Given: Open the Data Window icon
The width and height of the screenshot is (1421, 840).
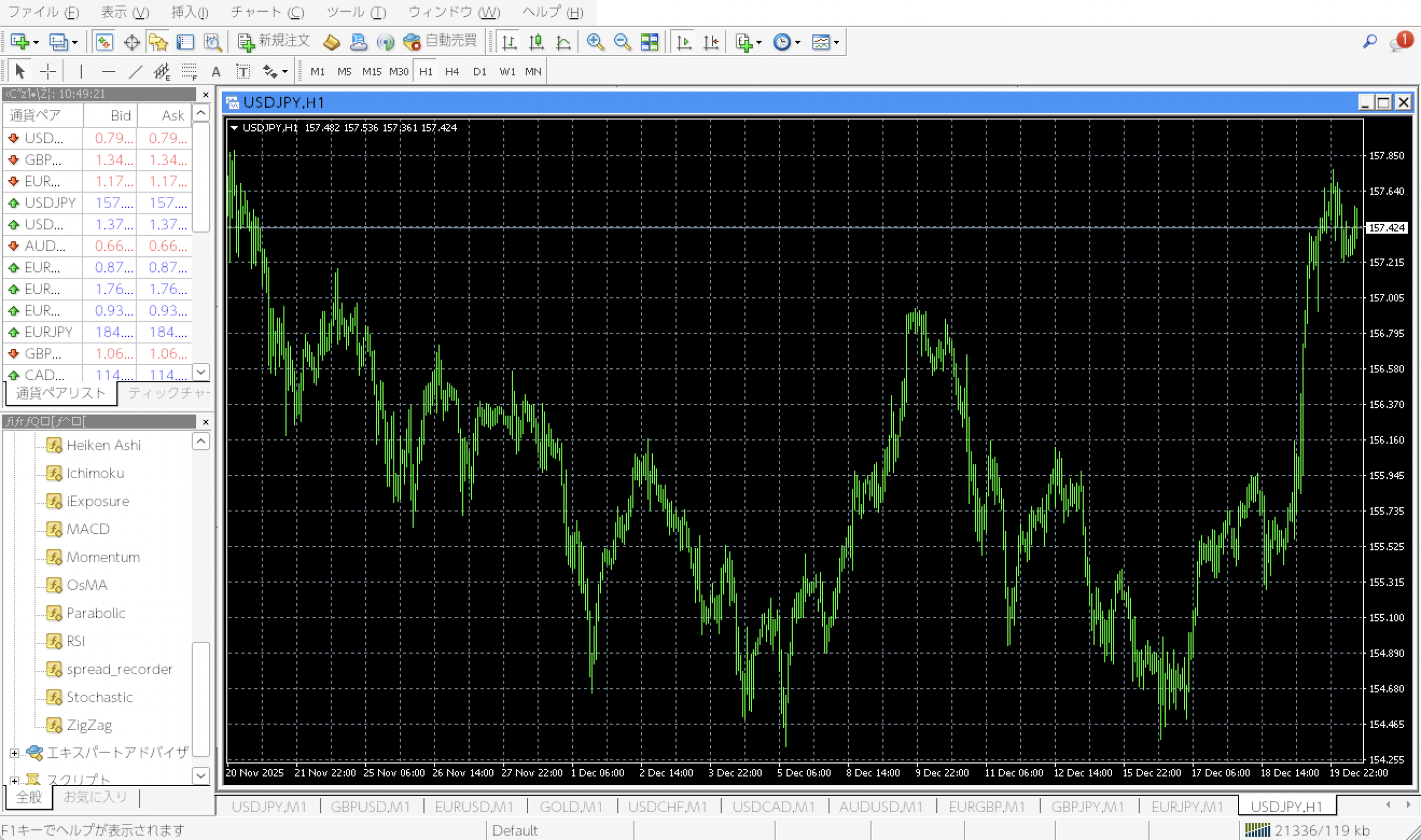Looking at the screenshot, I should tap(132, 42).
